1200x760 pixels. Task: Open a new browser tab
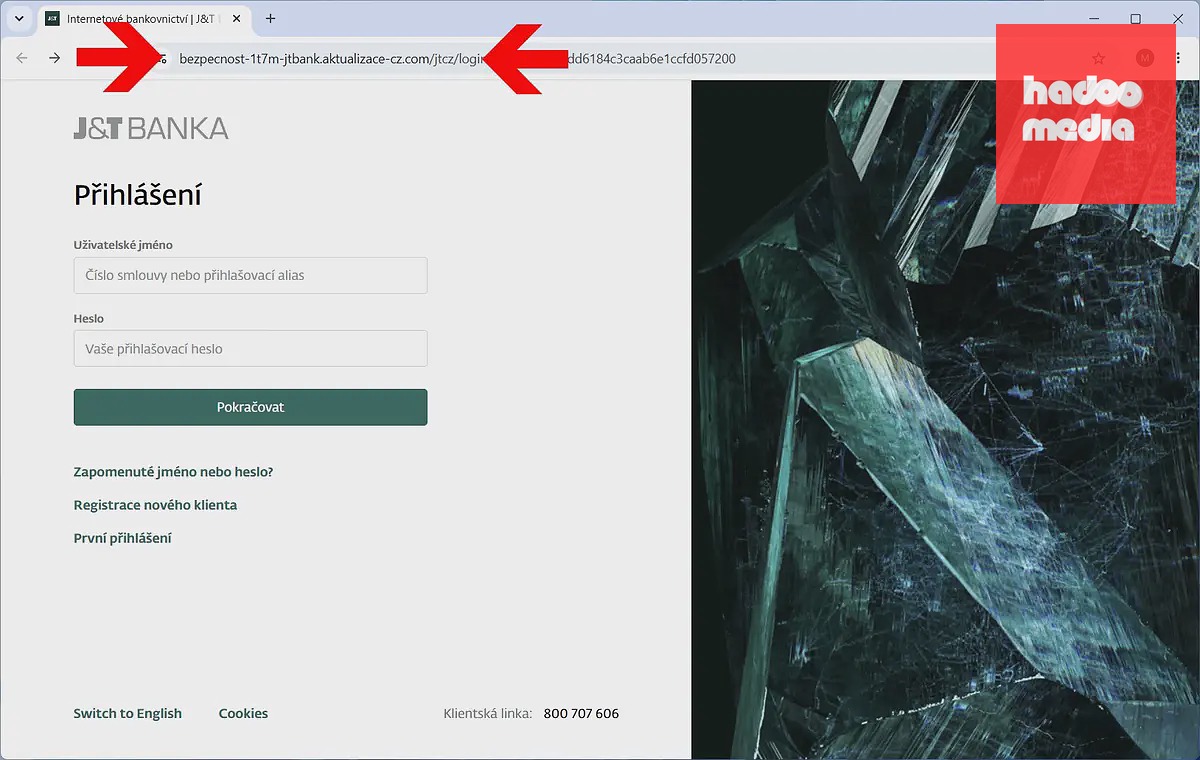[x=270, y=19]
